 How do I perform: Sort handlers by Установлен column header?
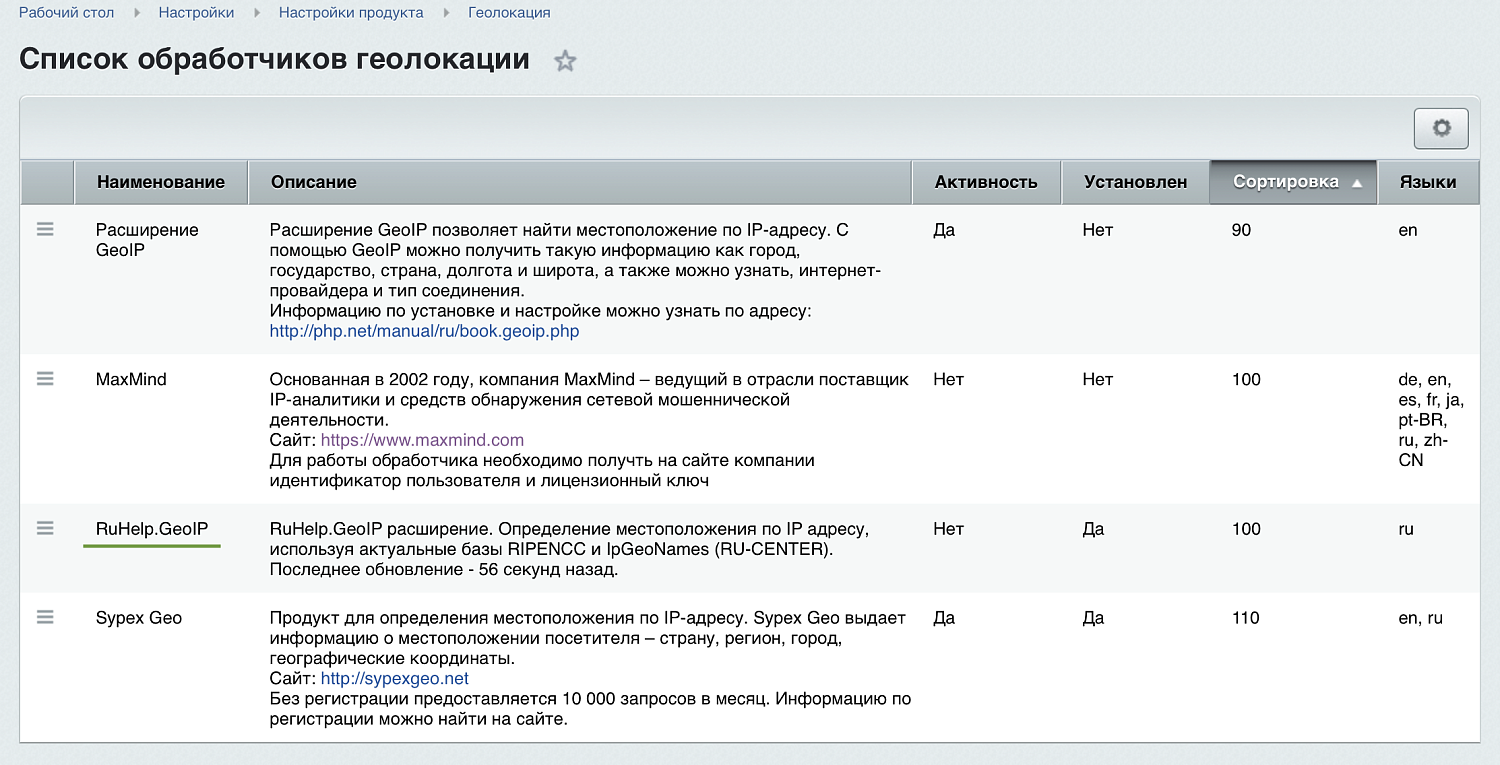(1135, 182)
